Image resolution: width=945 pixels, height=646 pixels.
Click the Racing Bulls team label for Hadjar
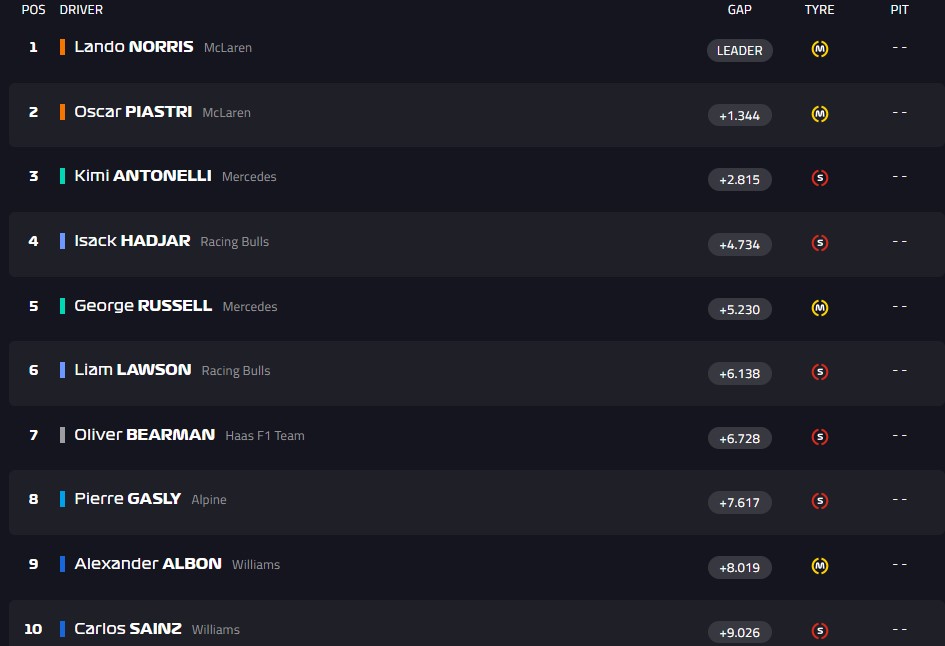(235, 242)
